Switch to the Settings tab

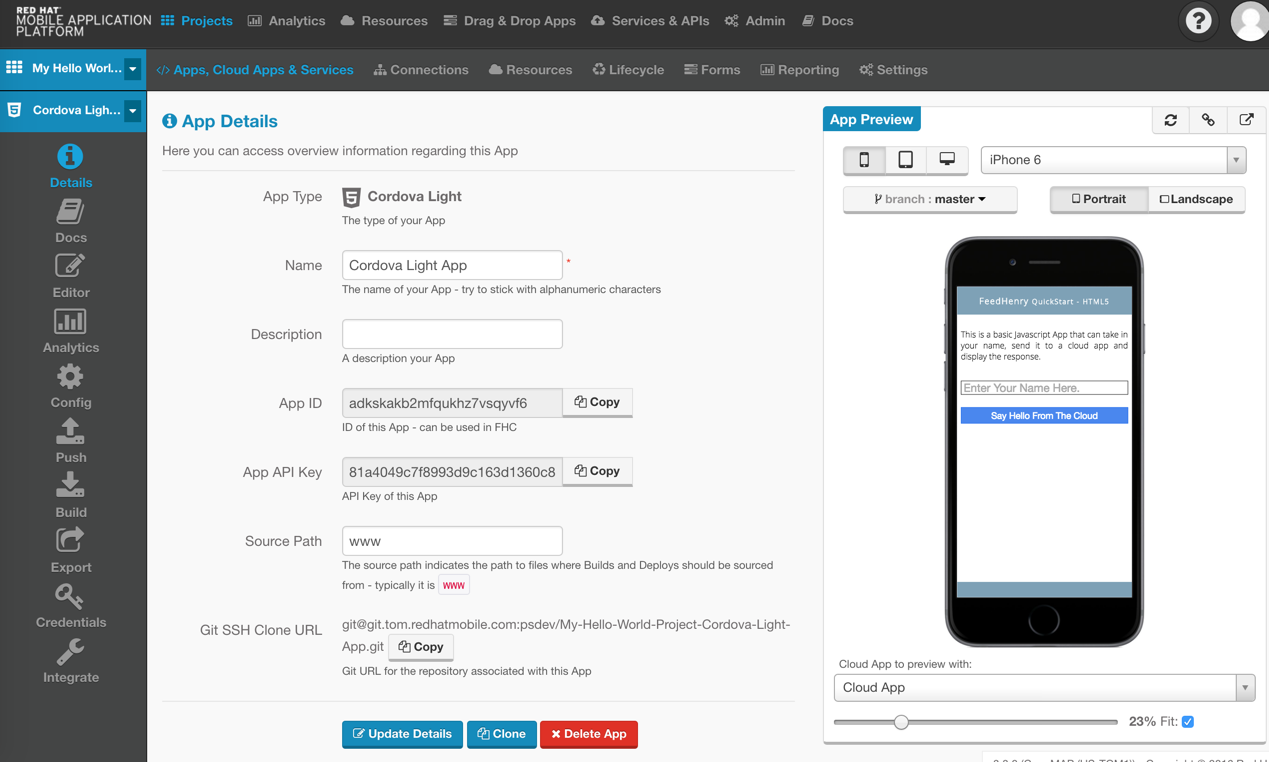pyautogui.click(x=894, y=70)
